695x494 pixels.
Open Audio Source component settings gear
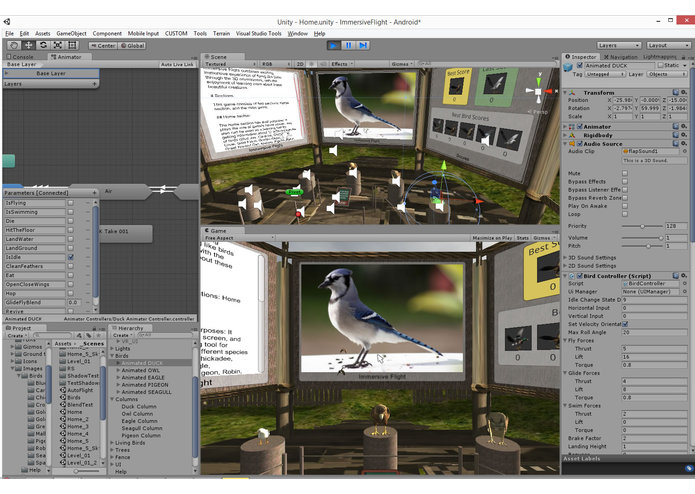tap(684, 144)
